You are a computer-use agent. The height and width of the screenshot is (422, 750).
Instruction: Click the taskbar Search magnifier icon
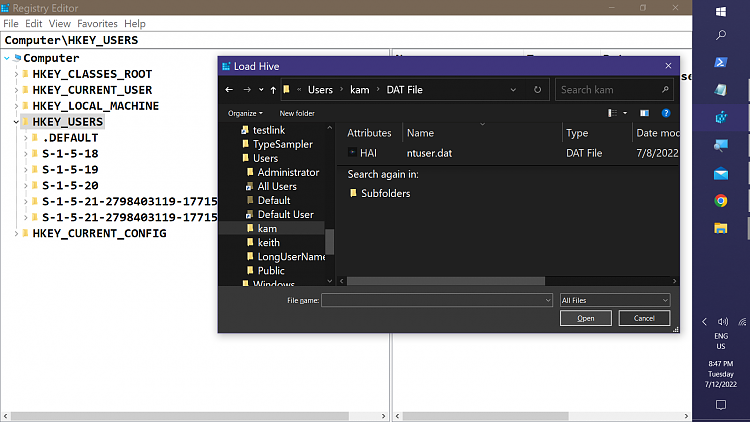tap(721, 35)
